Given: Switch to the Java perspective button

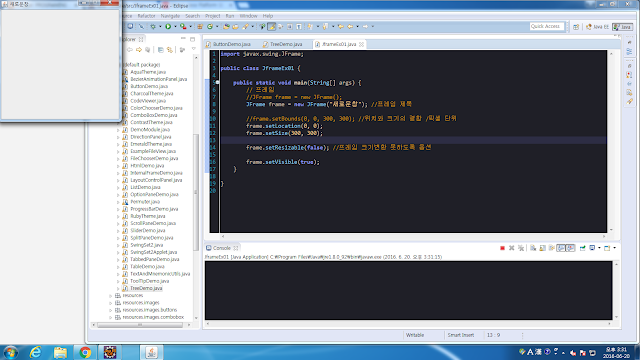Looking at the screenshot, I should pos(622,27).
